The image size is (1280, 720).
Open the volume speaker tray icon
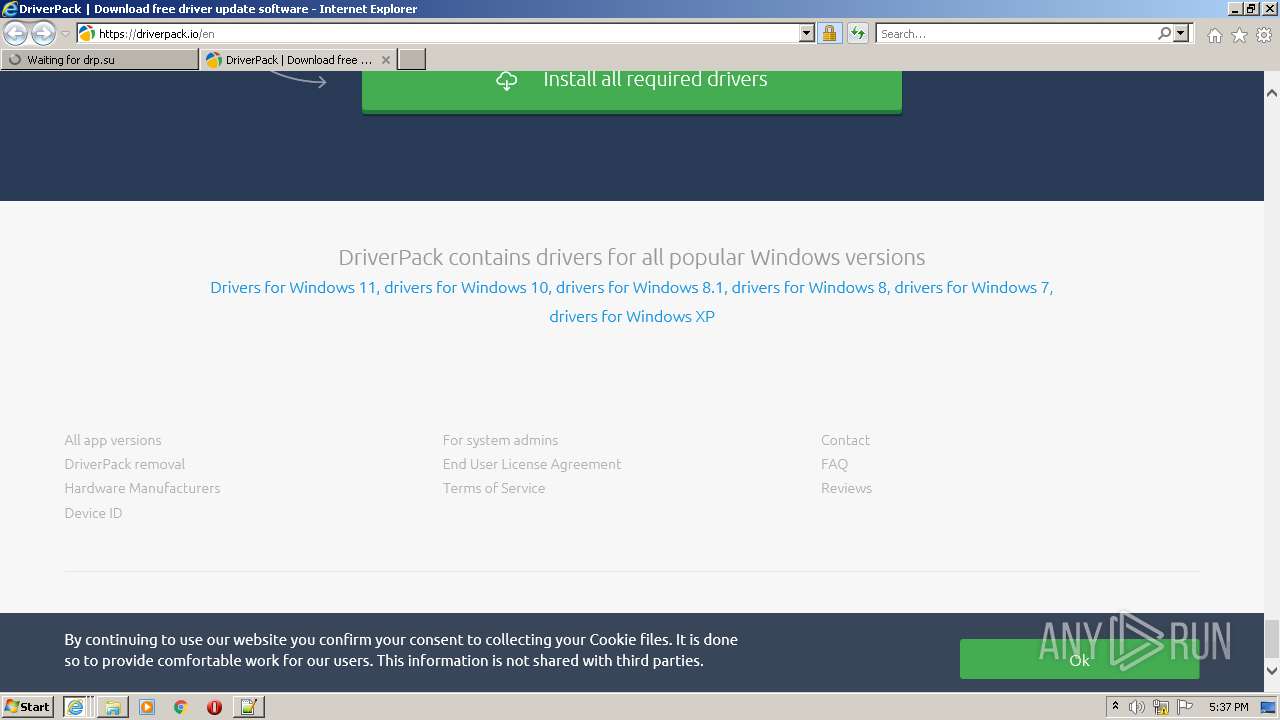click(1136, 707)
